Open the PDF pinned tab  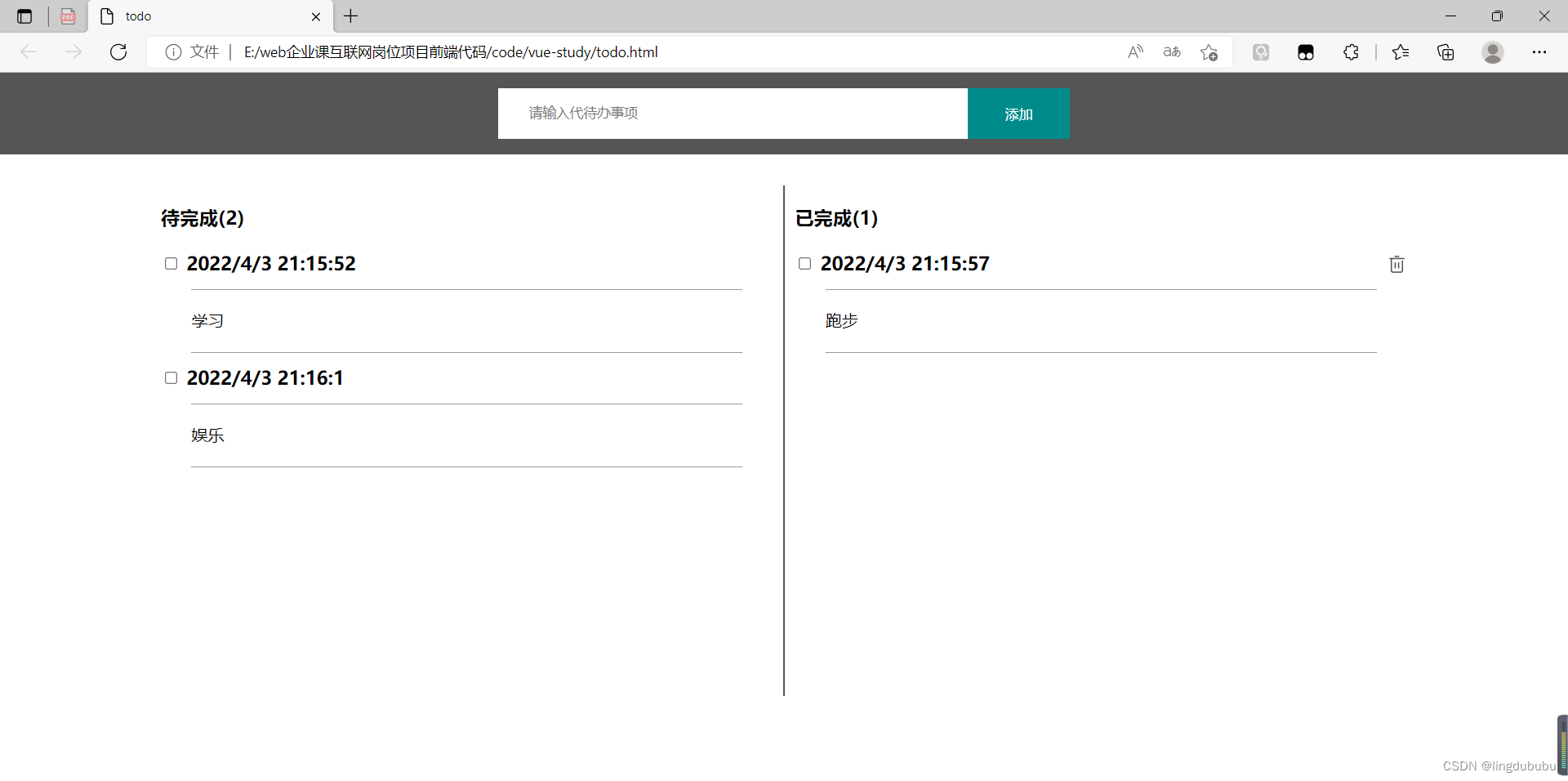point(68,16)
